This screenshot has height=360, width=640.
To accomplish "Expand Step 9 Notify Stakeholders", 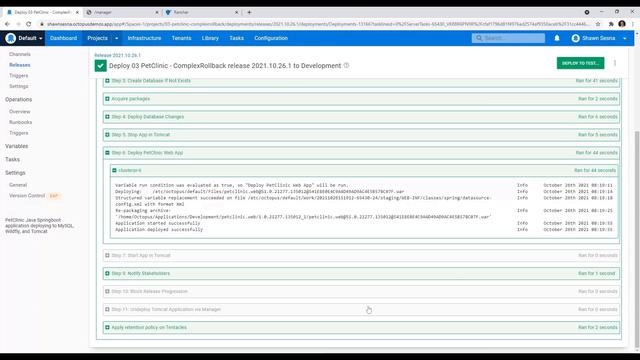I will click(107, 273).
